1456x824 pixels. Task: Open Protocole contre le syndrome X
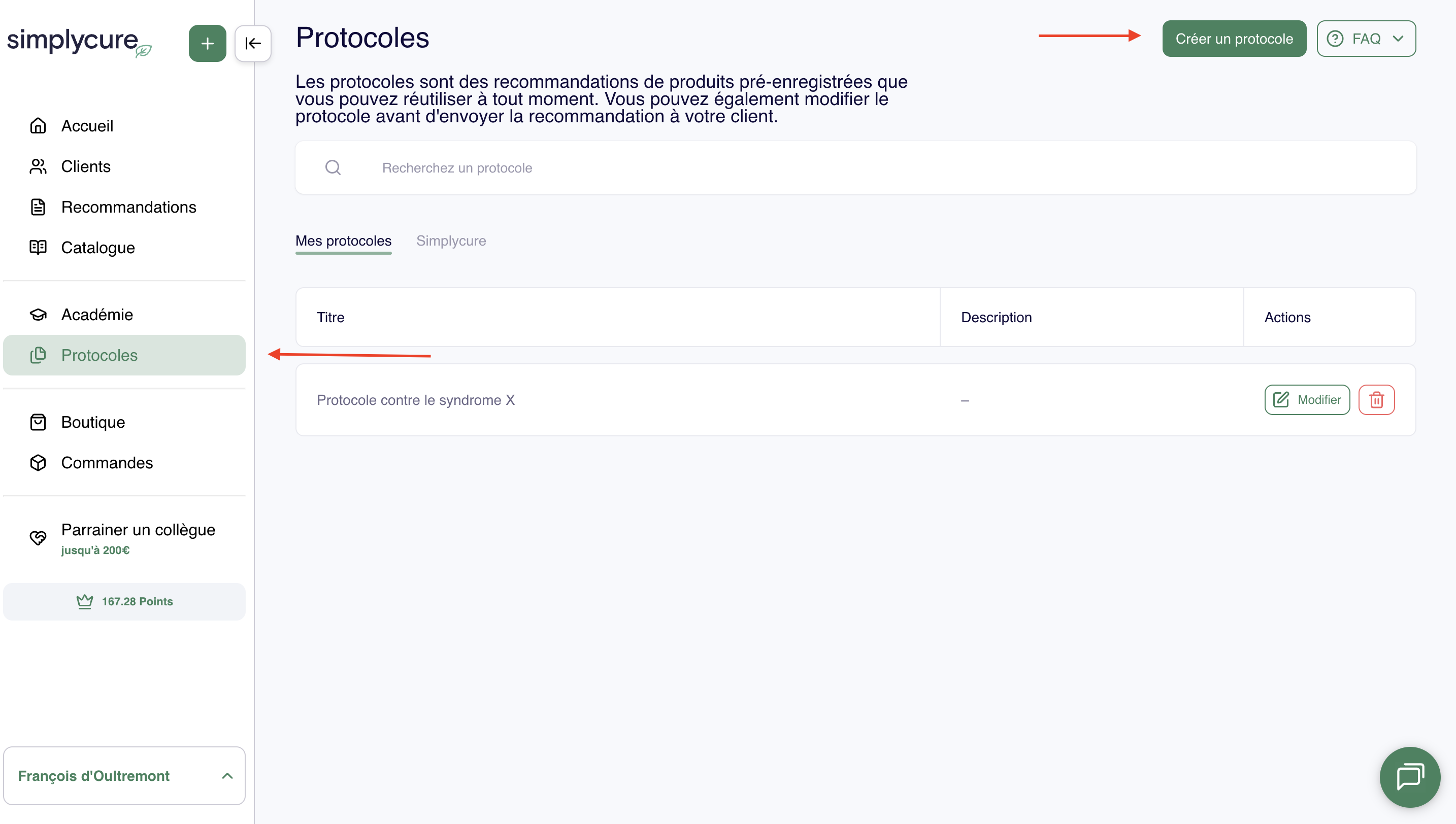pos(415,400)
